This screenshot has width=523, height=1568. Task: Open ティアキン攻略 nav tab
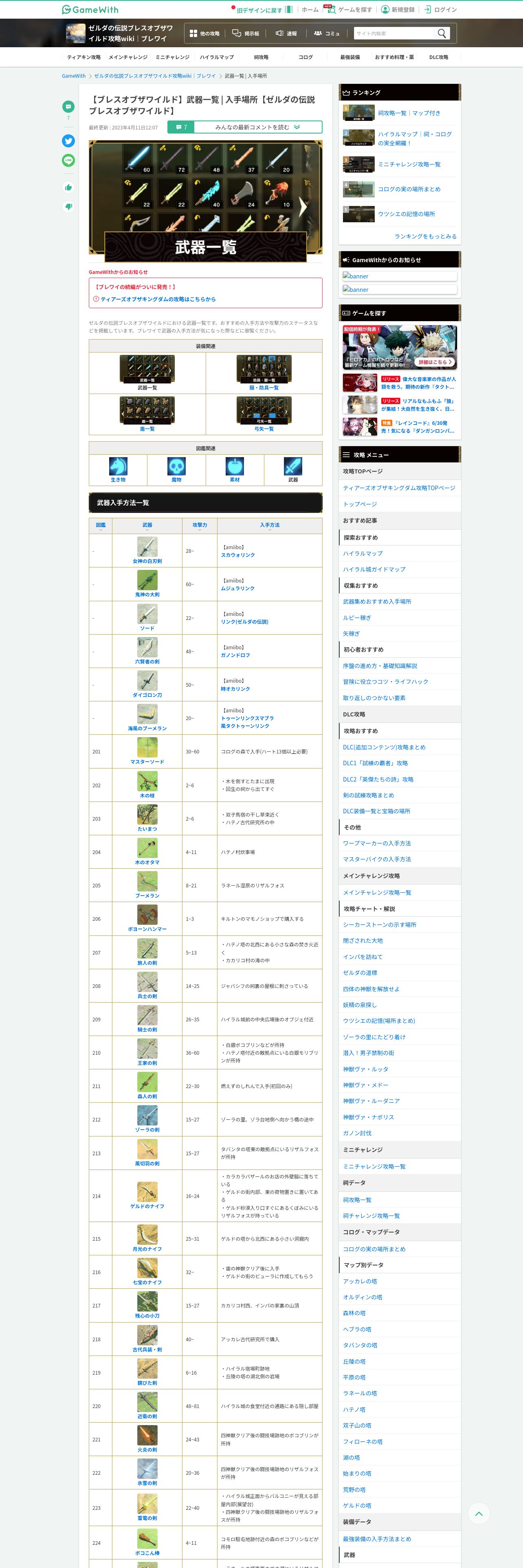[84, 57]
